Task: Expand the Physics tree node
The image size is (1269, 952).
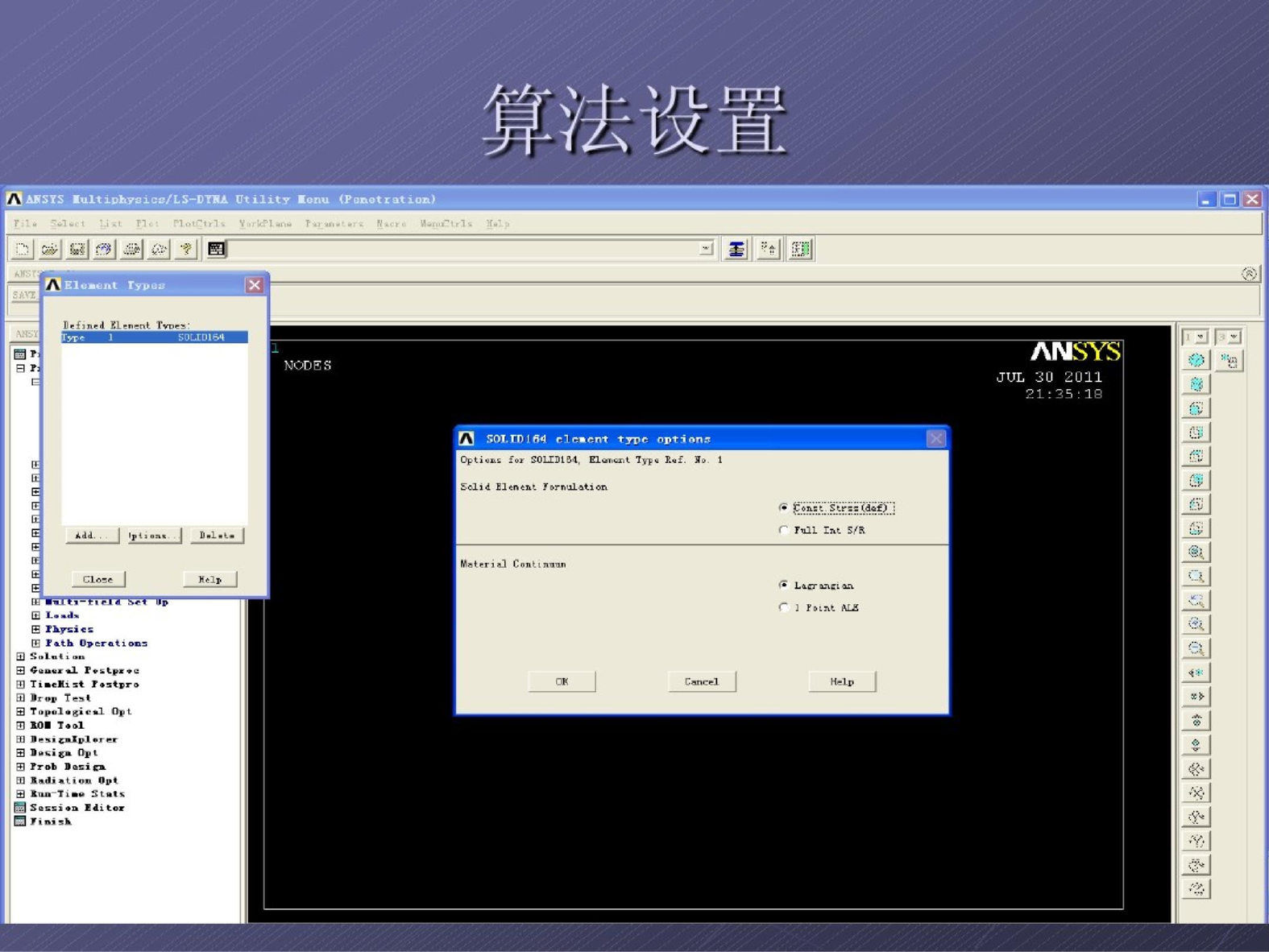Action: click(x=35, y=629)
